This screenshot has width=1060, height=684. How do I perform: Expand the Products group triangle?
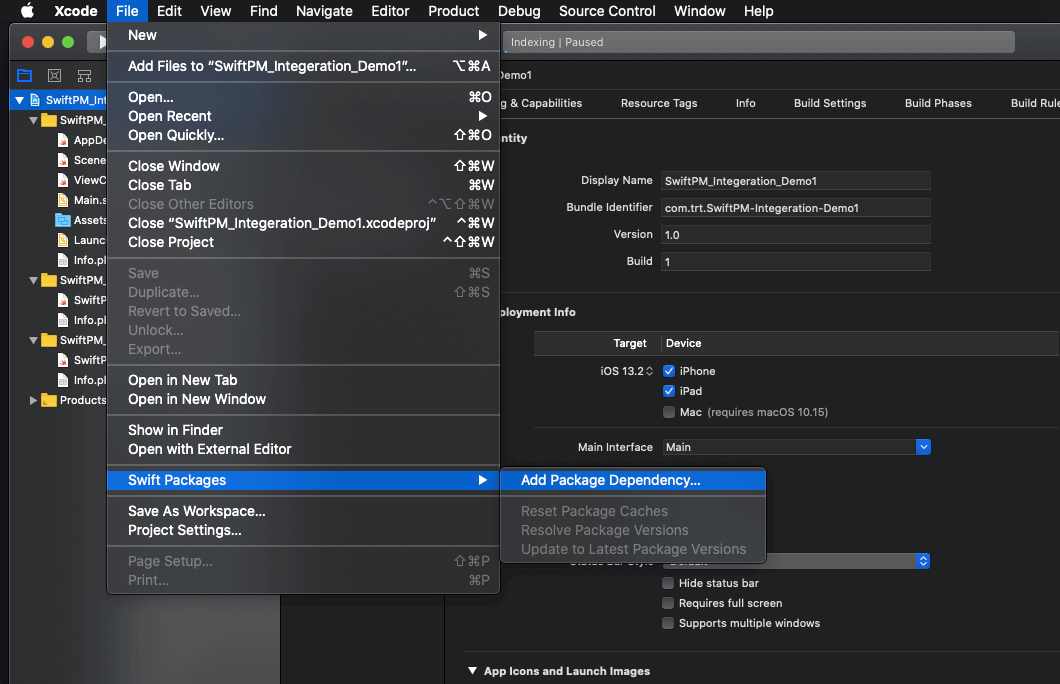[33, 400]
